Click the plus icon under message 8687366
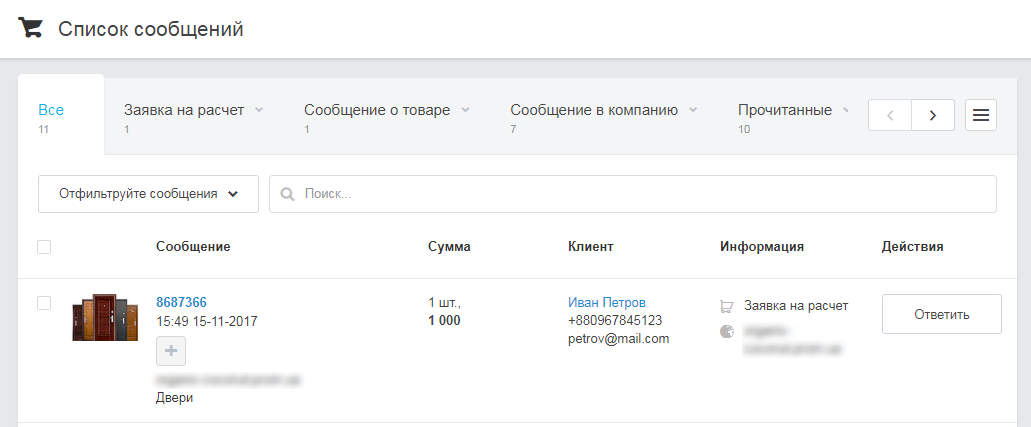This screenshot has width=1031, height=427. click(x=171, y=351)
